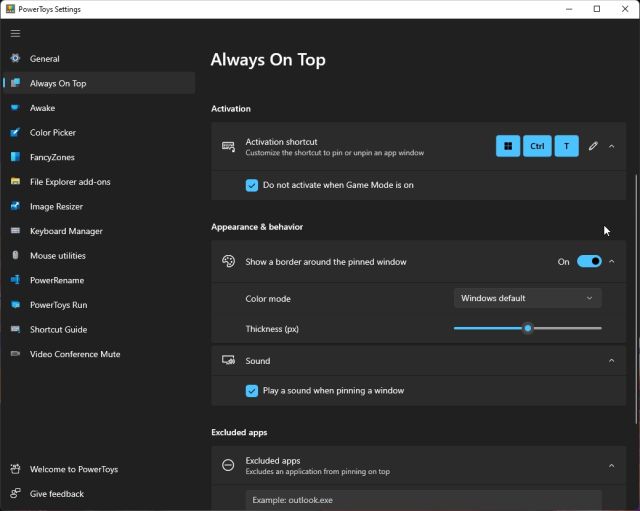This screenshot has width=640, height=511.
Task: Collapse the border settings section chevron
Action: click(x=611, y=261)
